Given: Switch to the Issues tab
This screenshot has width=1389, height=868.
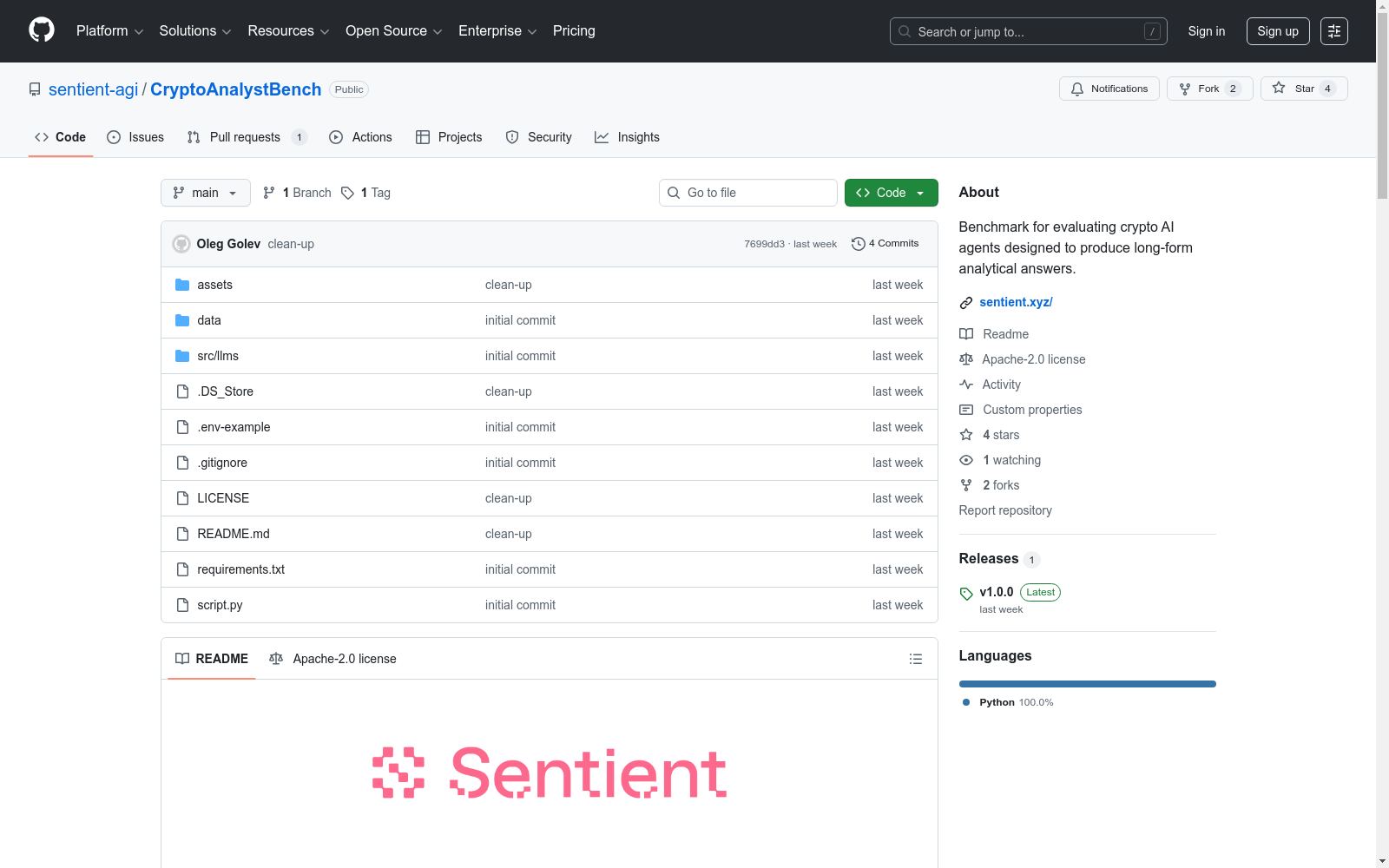Looking at the screenshot, I should (135, 137).
